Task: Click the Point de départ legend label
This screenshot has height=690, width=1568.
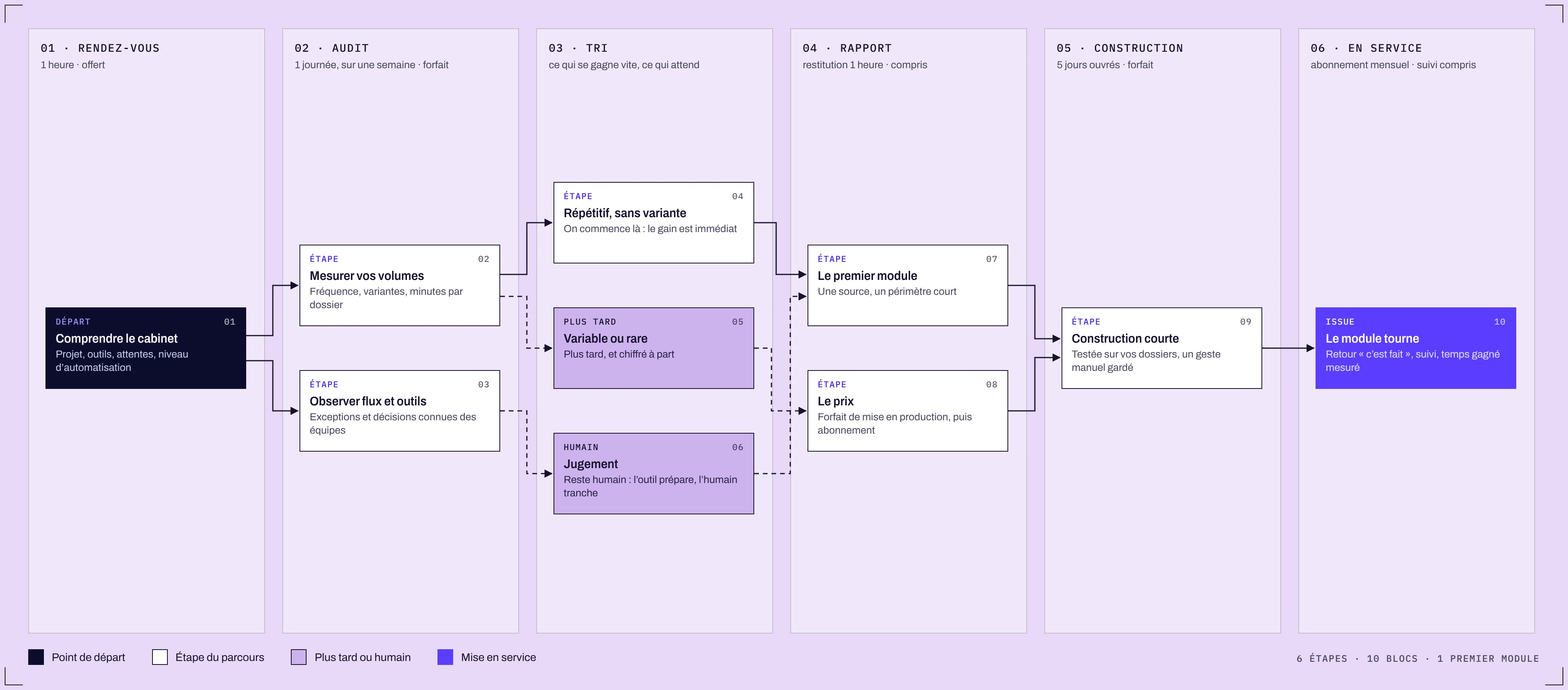Action: click(x=88, y=657)
